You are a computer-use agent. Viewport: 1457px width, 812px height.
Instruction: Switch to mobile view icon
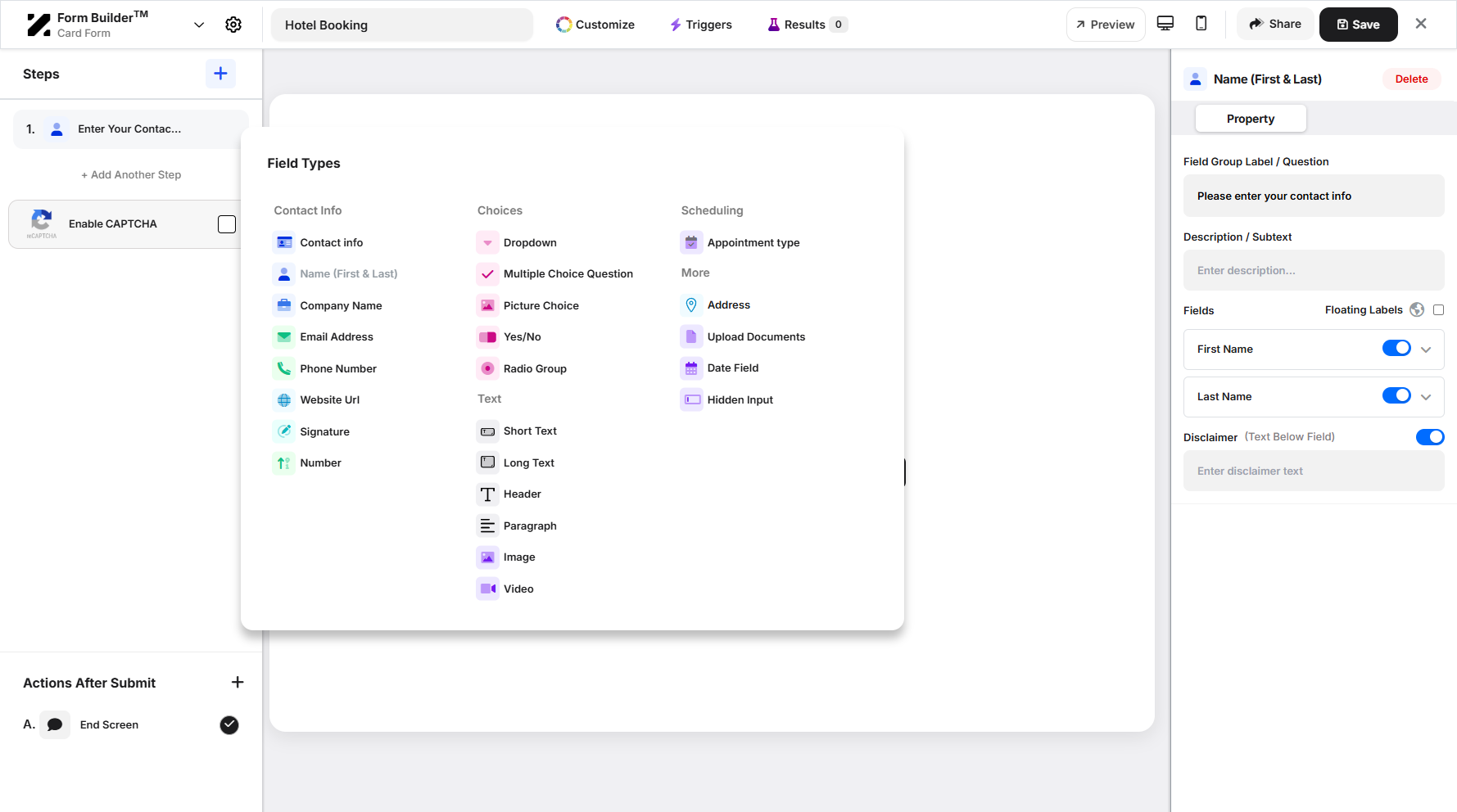[1201, 24]
